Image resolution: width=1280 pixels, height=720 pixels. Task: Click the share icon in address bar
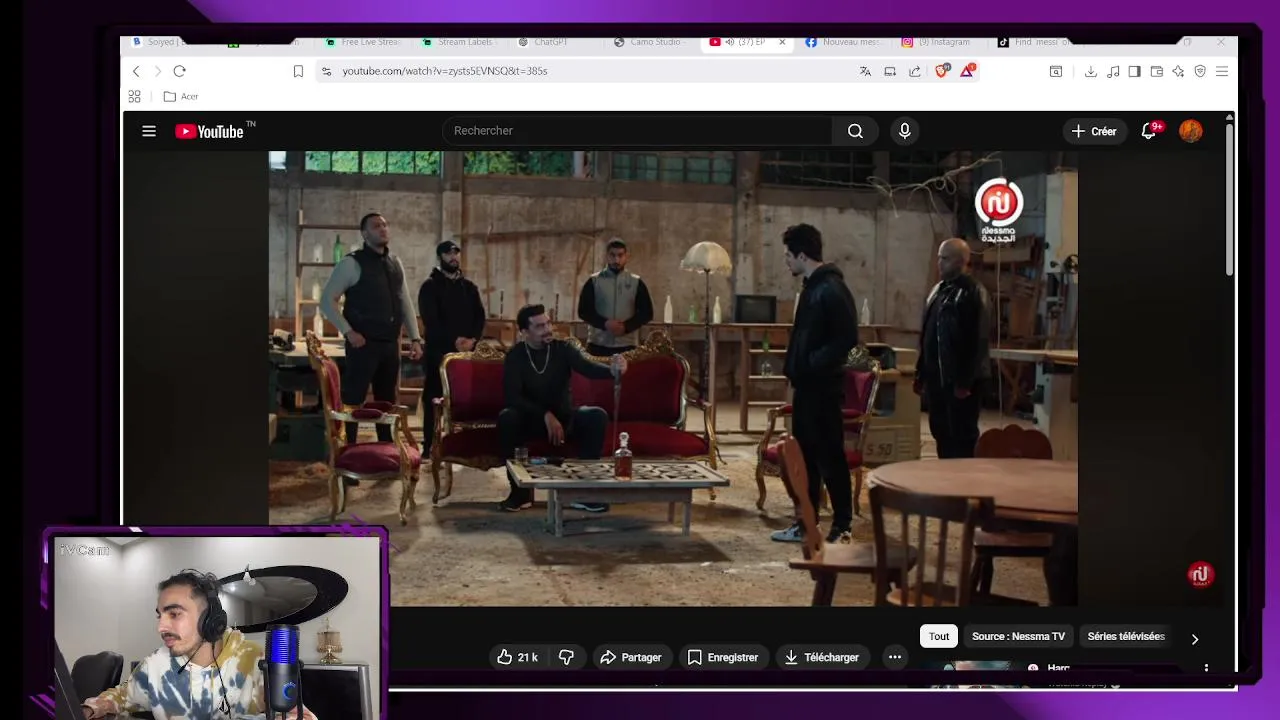[915, 71]
